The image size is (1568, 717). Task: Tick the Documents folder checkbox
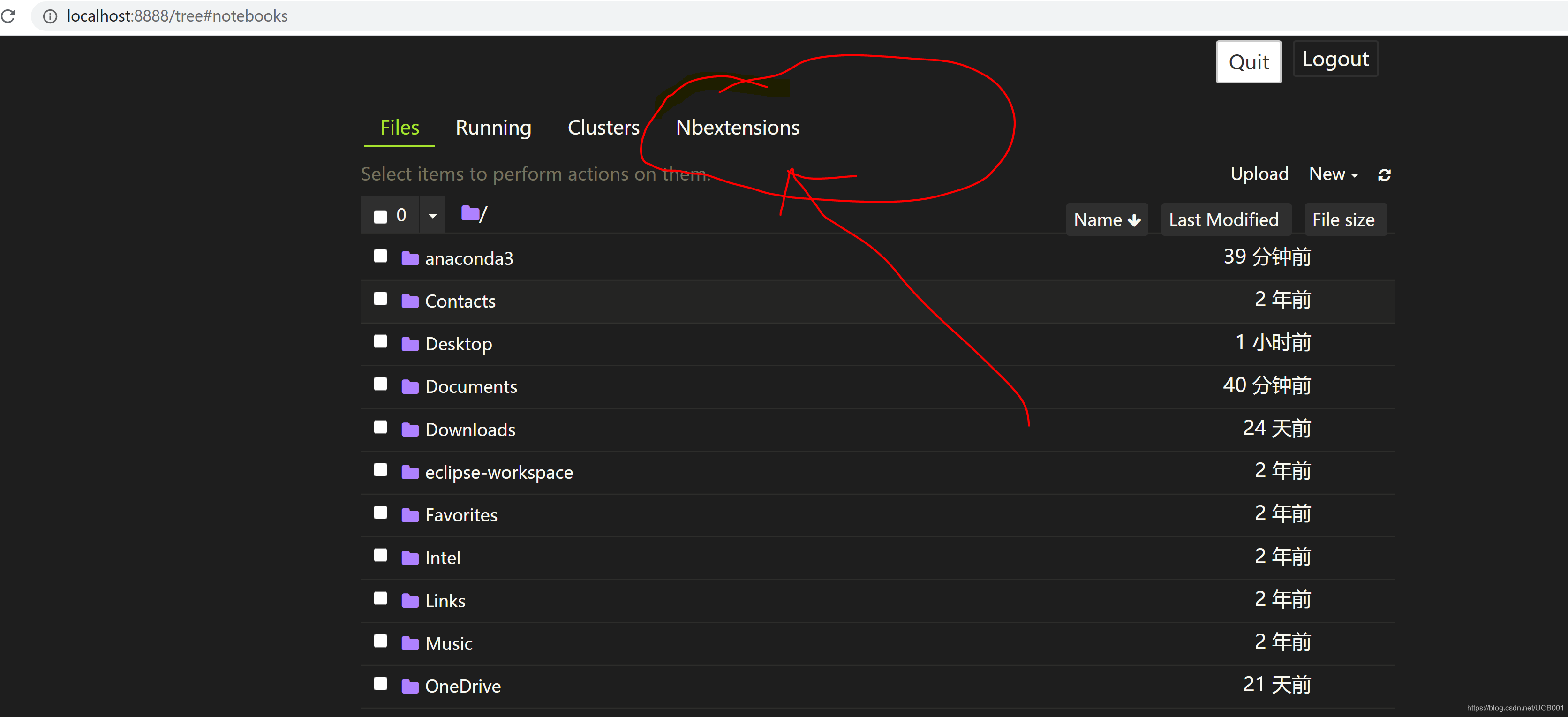coord(380,384)
